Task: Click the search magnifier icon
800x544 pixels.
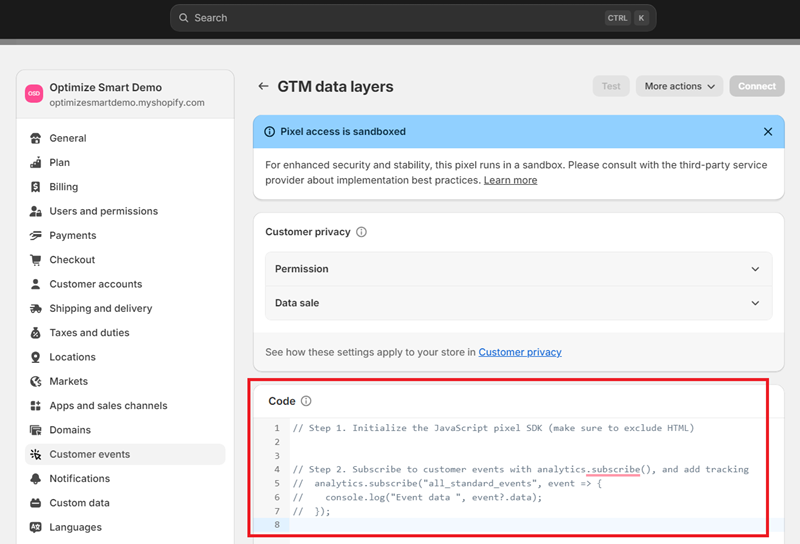Action: click(183, 18)
